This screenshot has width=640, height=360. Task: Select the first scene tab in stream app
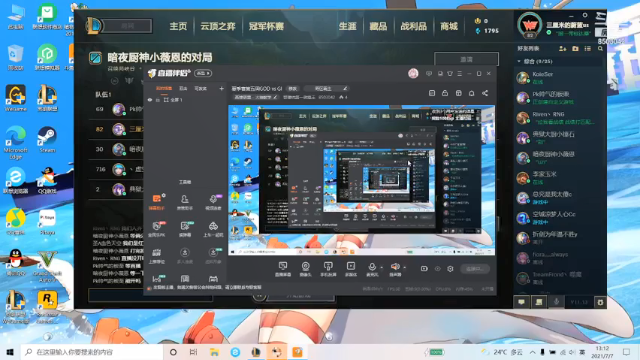tap(164, 89)
